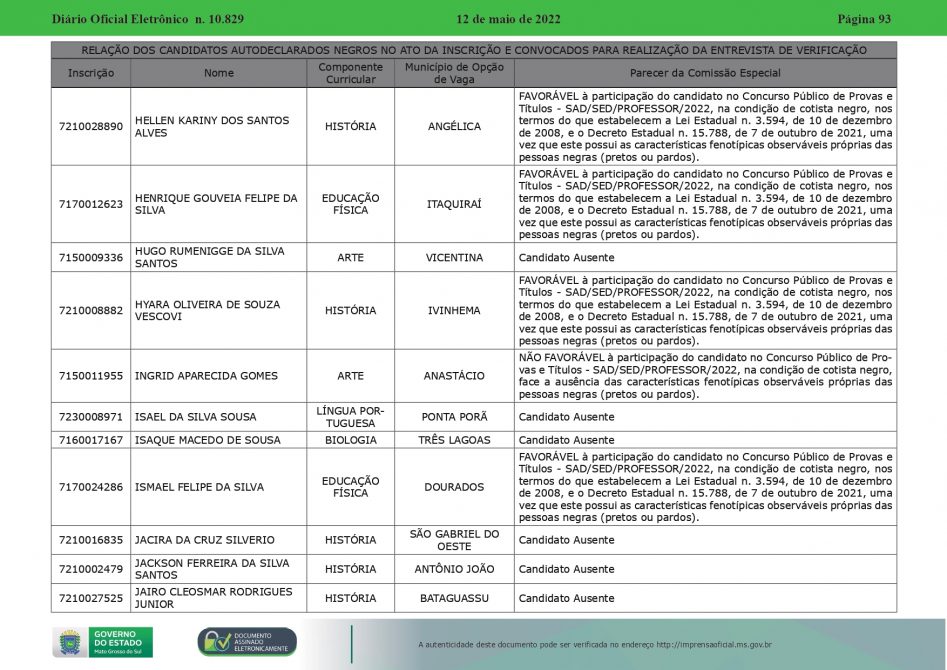The width and height of the screenshot is (947, 670).
Task: Click the NÃO FAVORÁVEL opinion for Ingrid Aparecida Gomes
Action: (705, 375)
